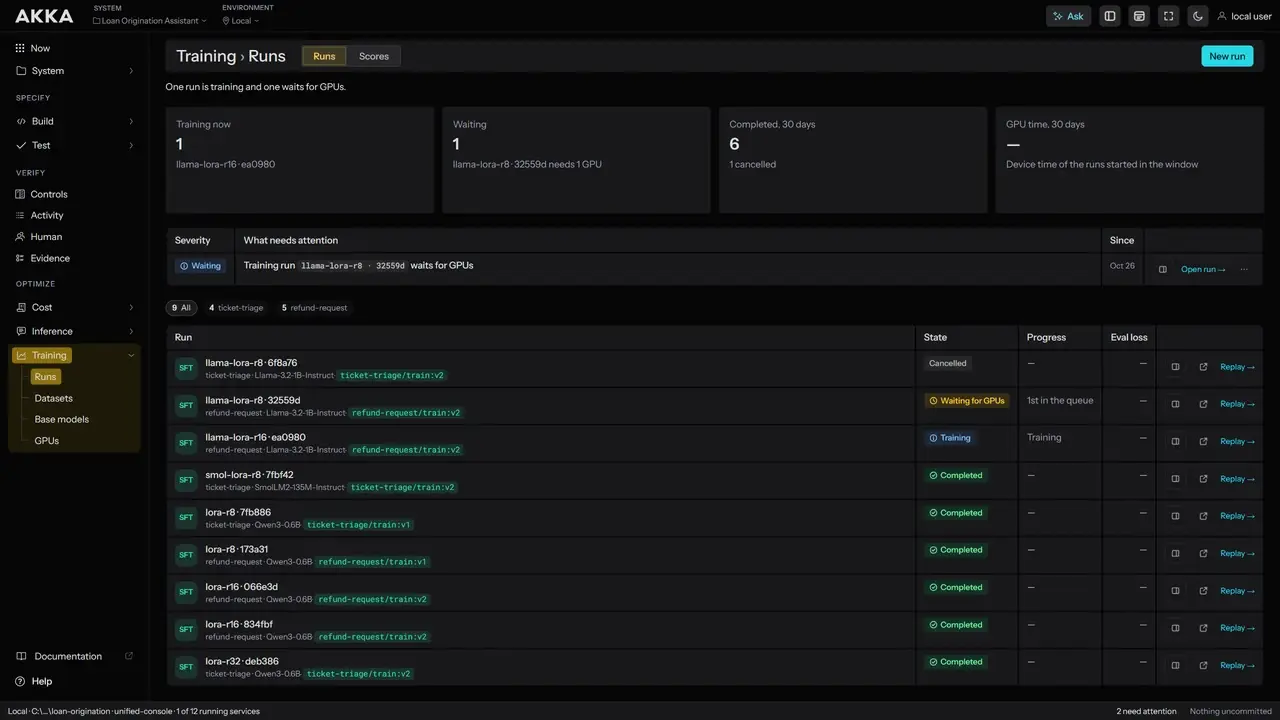
Task: Toggle the sidebar layout icon in header
Action: pyautogui.click(x=1109, y=16)
